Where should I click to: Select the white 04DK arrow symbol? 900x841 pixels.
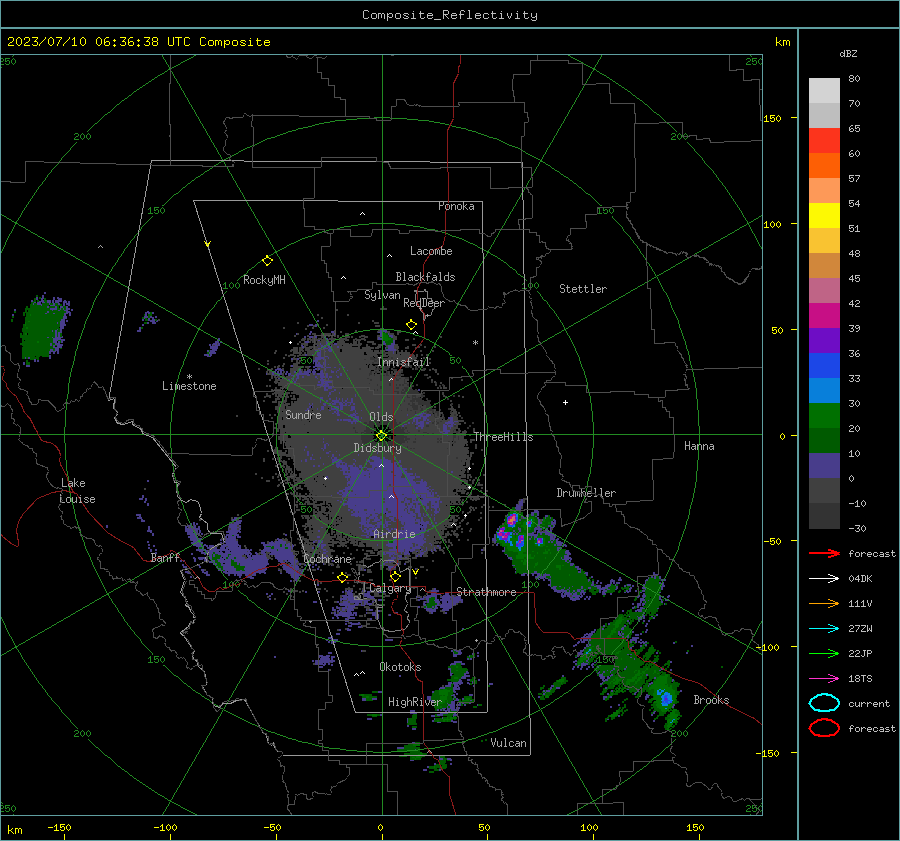click(824, 578)
